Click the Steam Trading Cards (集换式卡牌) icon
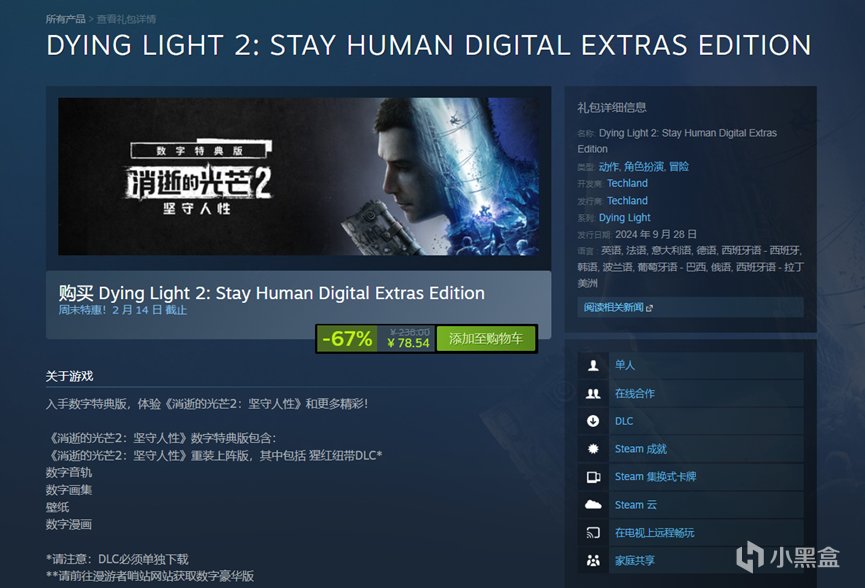865x588 pixels. [593, 477]
